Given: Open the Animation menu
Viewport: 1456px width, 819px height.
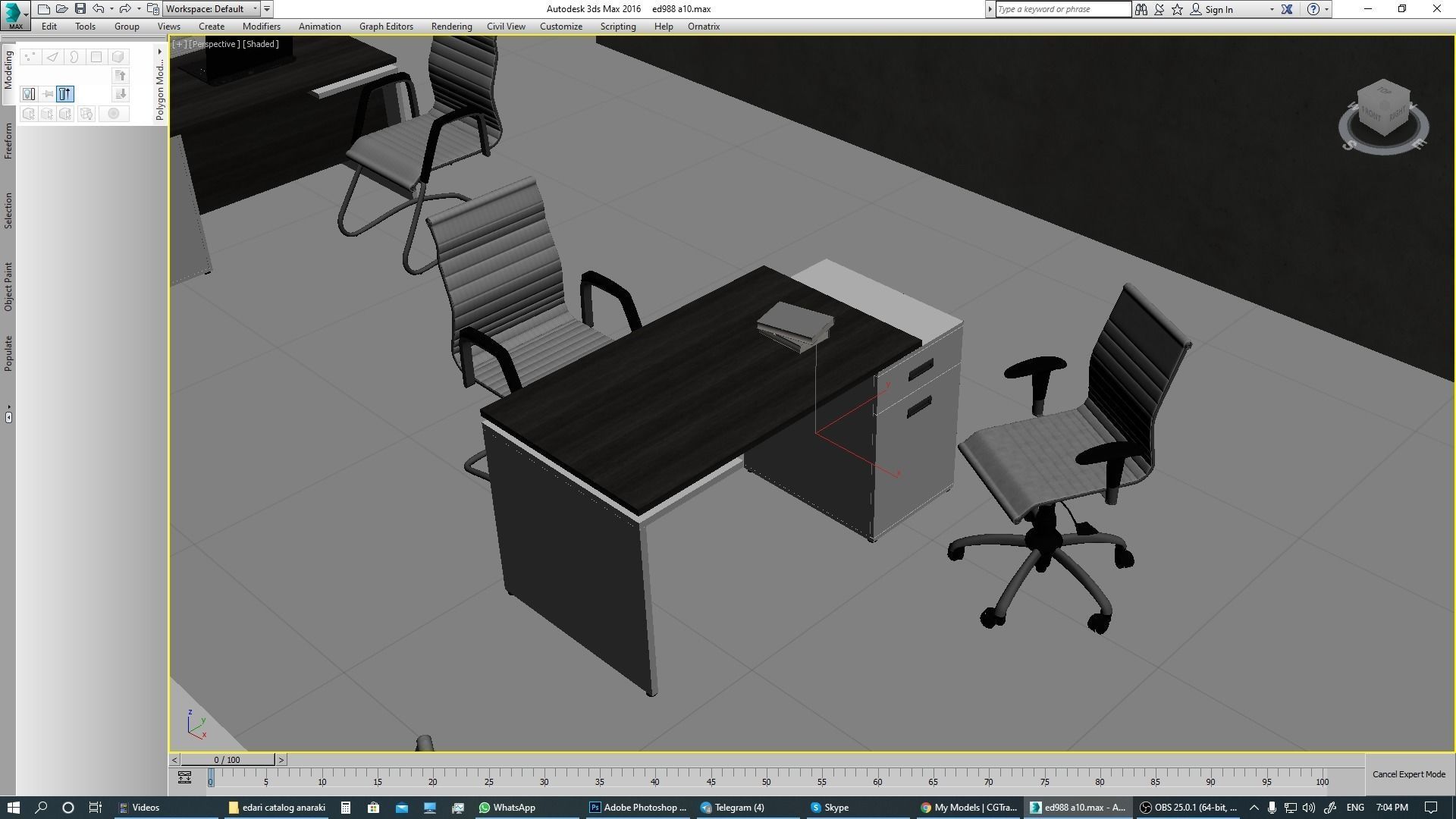Looking at the screenshot, I should 319,27.
